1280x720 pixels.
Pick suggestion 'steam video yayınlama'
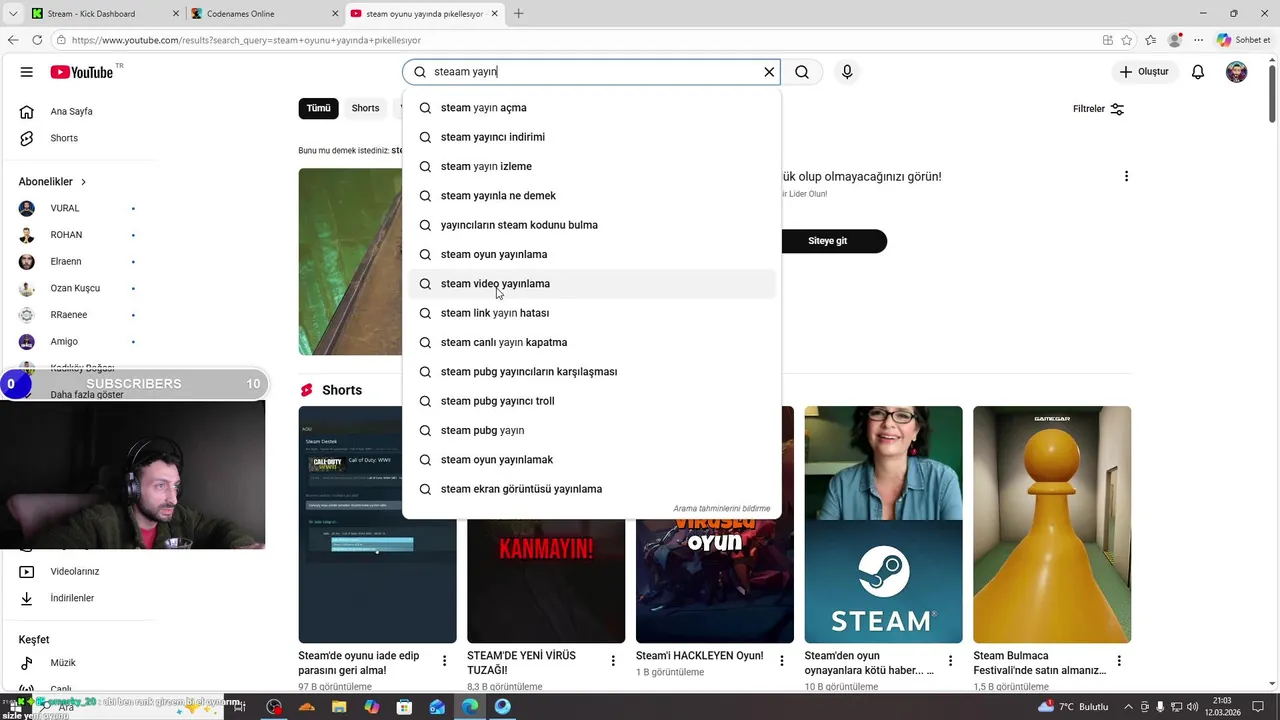pyautogui.click(x=591, y=283)
